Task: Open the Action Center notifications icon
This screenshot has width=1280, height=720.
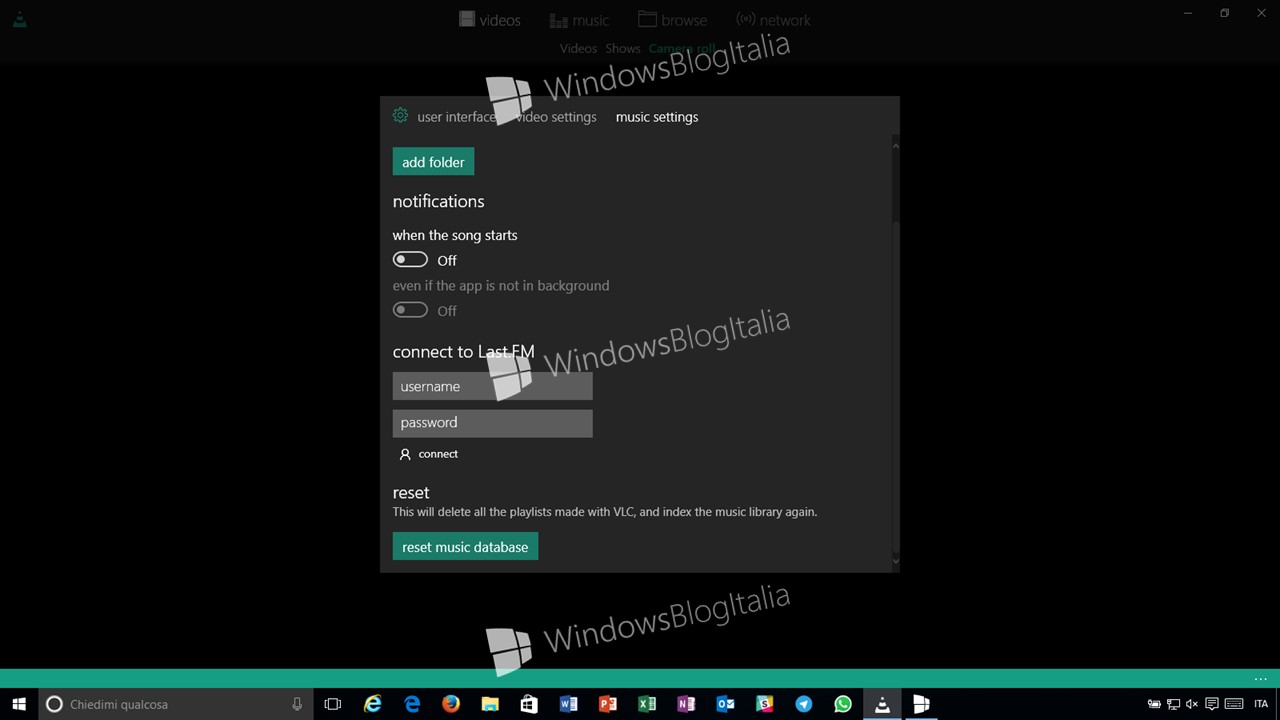Action: 1212,704
